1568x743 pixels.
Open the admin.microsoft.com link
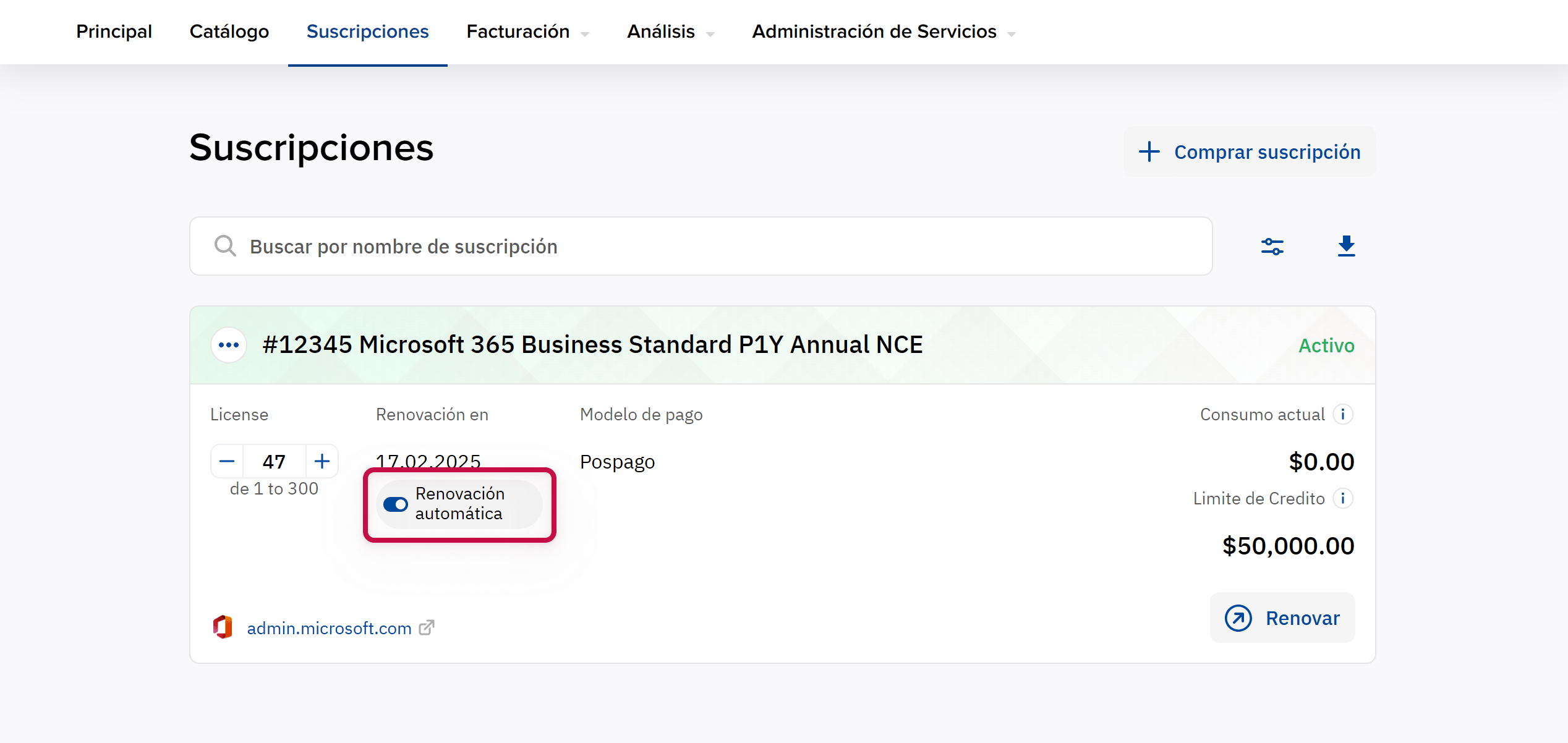[x=329, y=628]
